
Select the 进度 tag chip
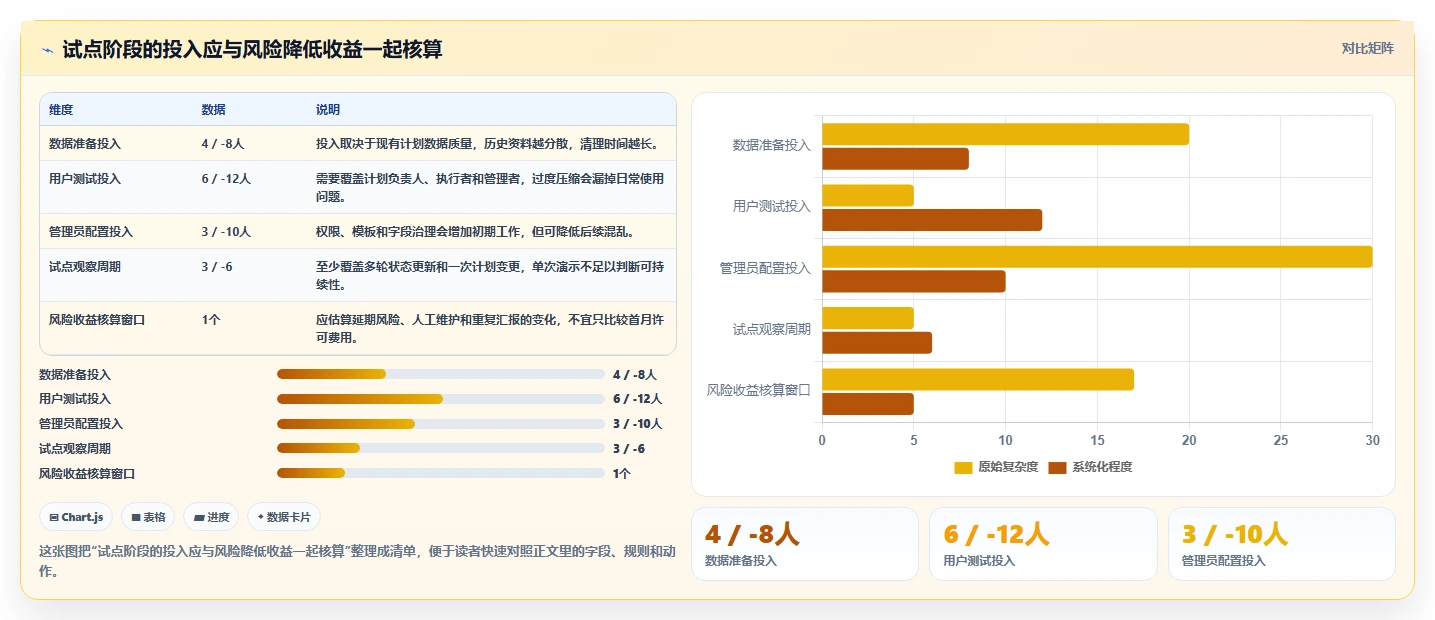click(x=211, y=517)
